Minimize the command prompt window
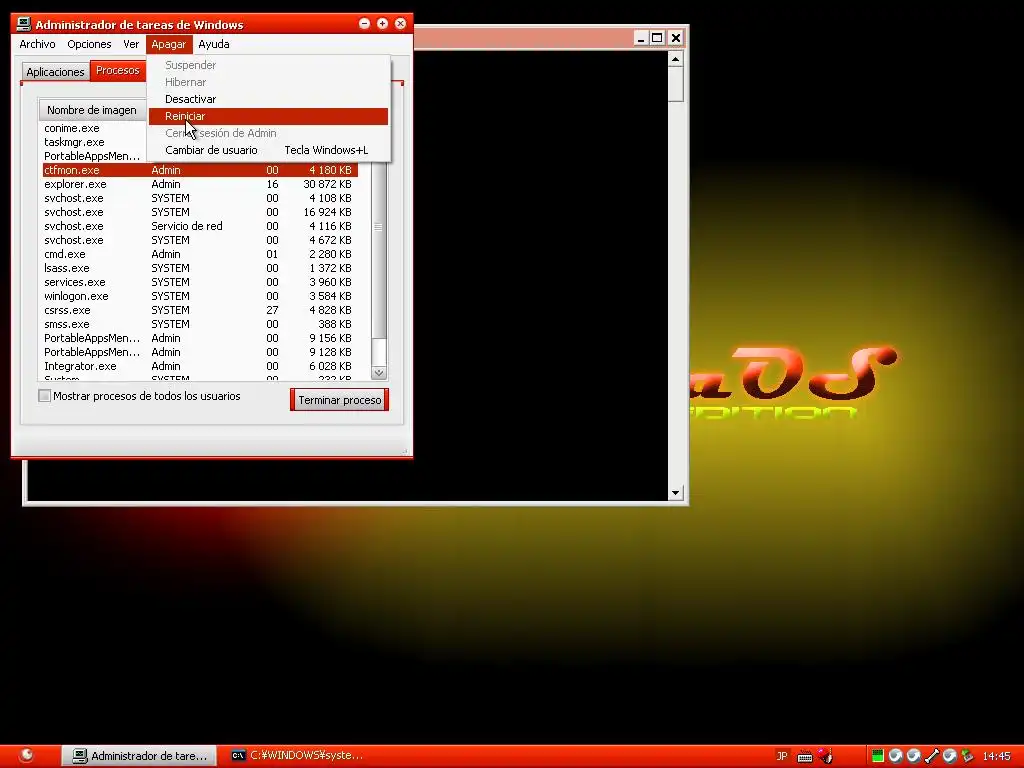Viewport: 1024px width, 768px height. [641, 39]
